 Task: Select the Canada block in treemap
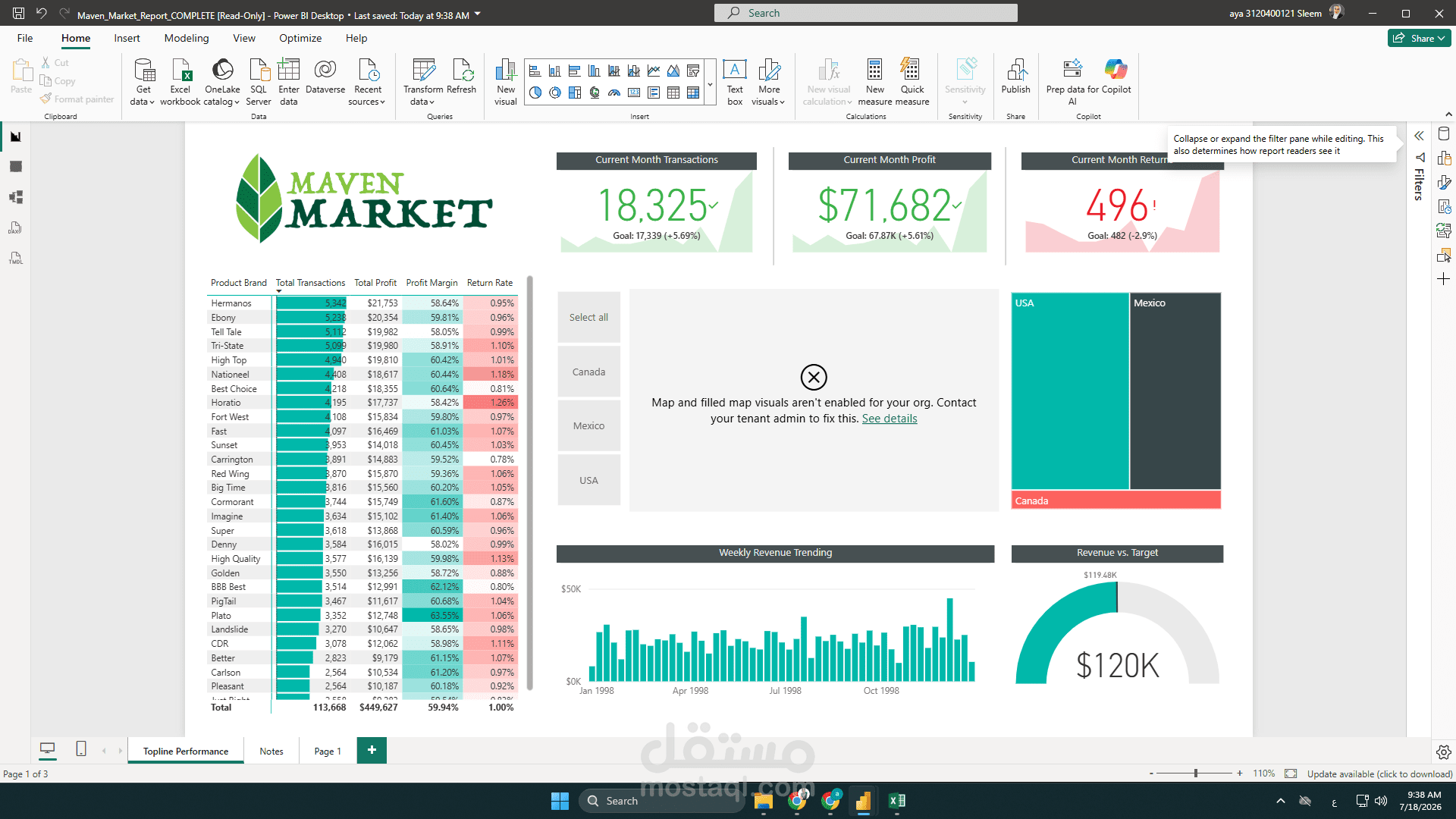click(x=1116, y=500)
